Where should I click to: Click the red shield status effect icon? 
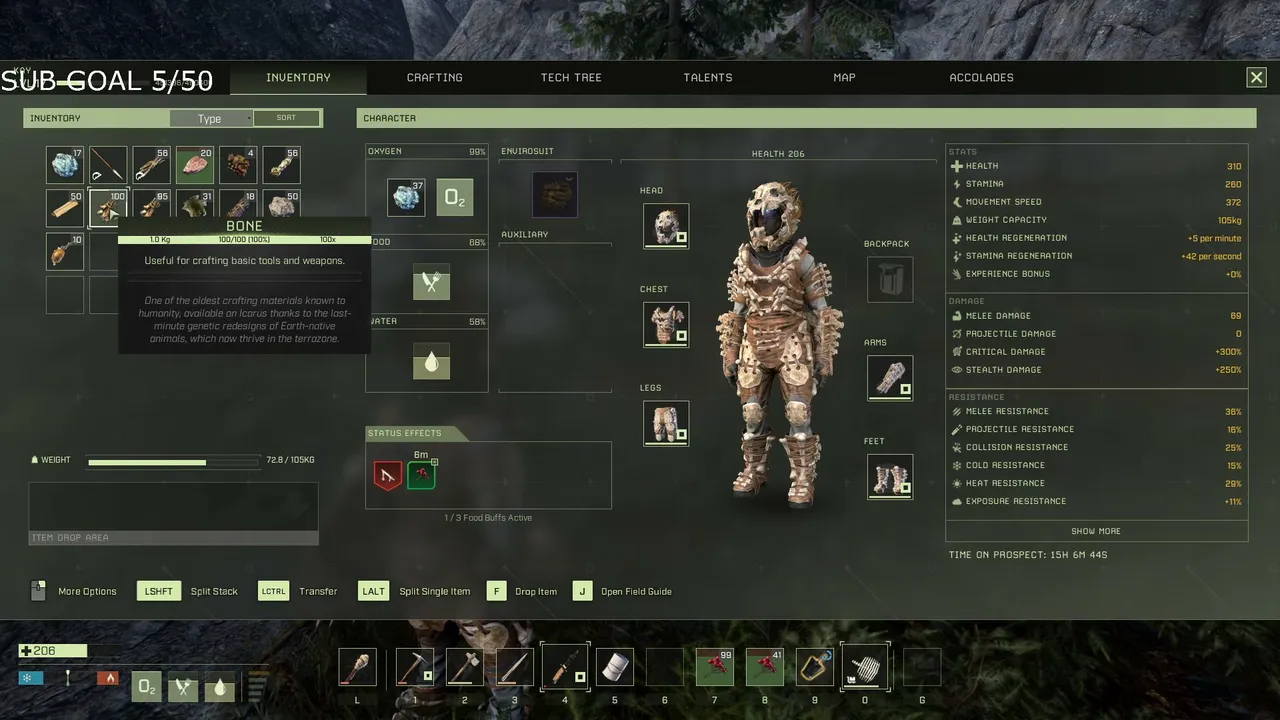[388, 475]
